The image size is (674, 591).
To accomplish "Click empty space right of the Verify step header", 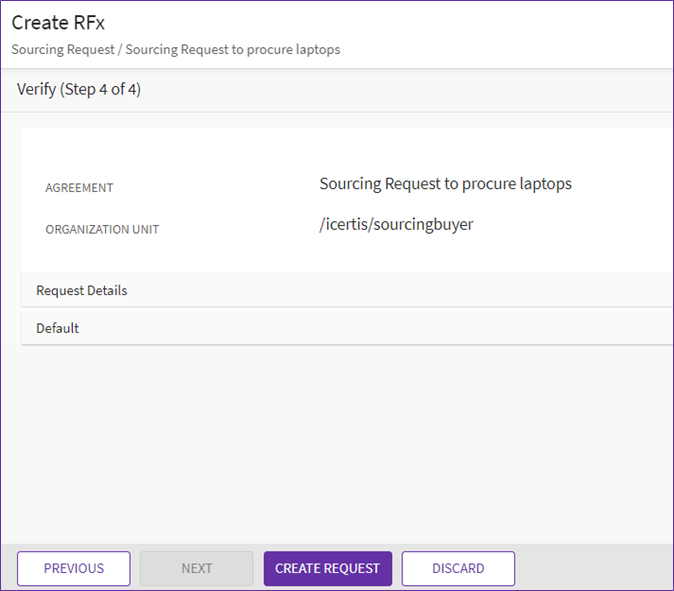I will tap(400, 90).
